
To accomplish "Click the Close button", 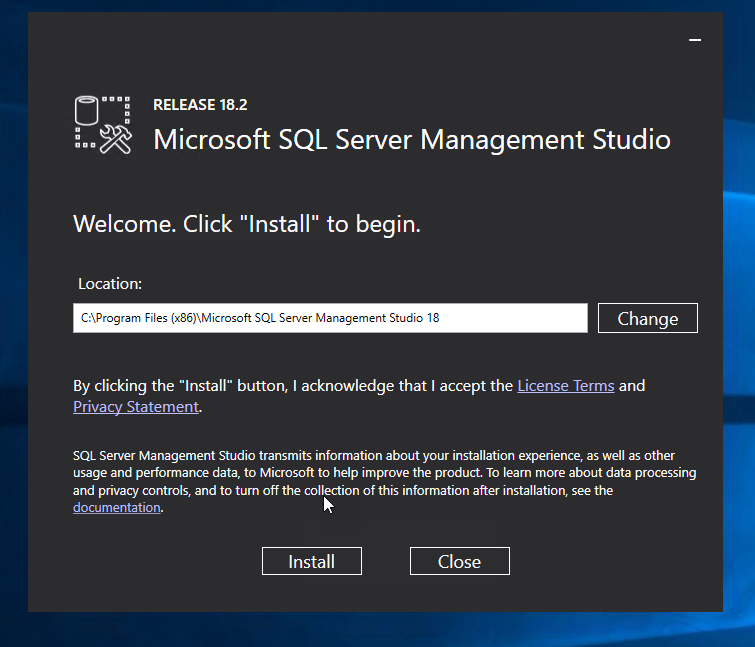I will (459, 561).
